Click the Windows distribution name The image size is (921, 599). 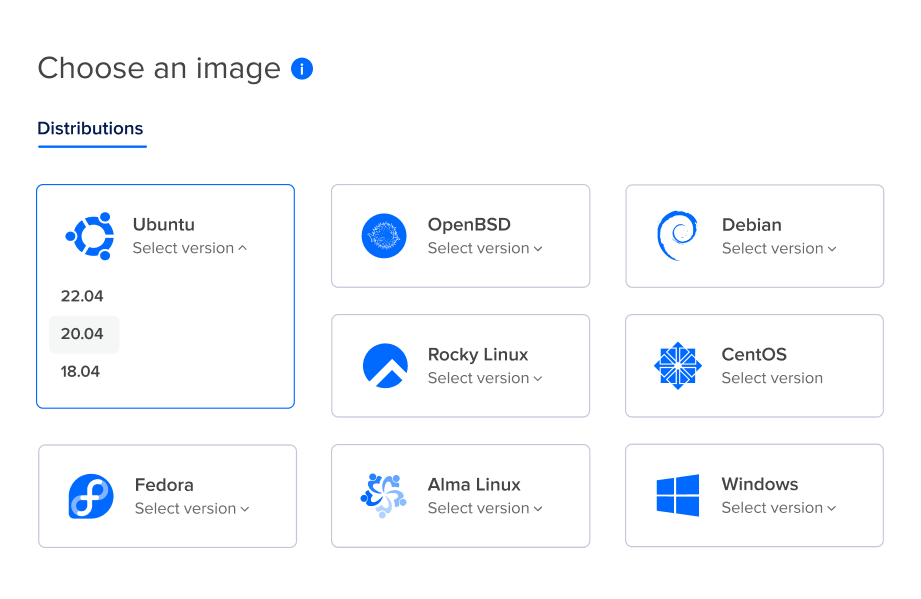pos(760,484)
